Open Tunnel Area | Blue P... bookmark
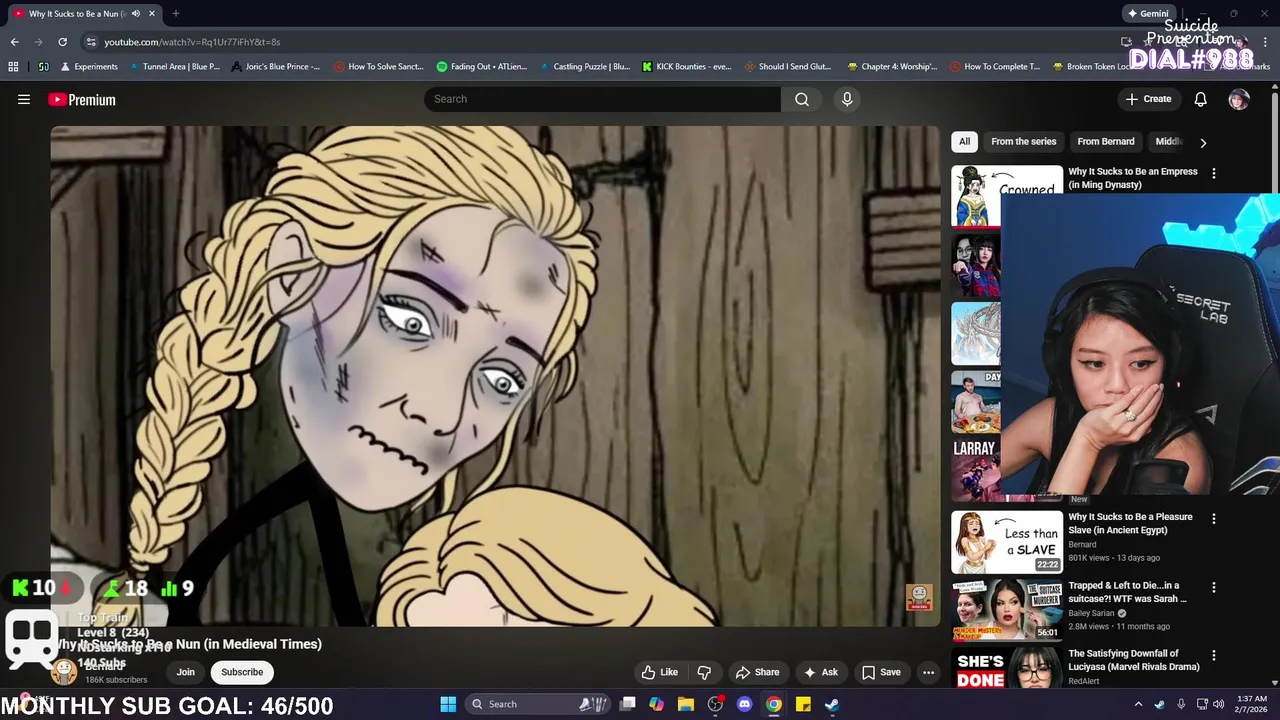Viewport: 1280px width, 720px height. point(174,67)
